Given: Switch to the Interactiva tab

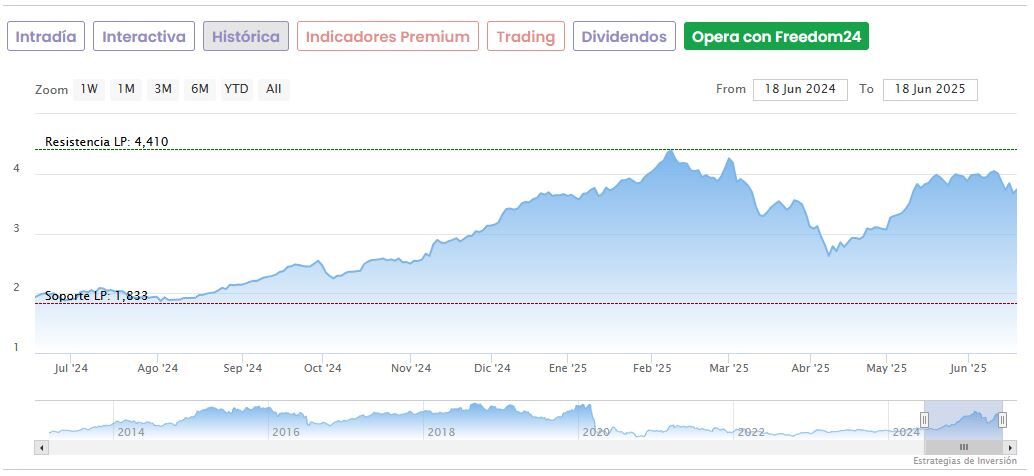Looking at the screenshot, I should point(144,37).
